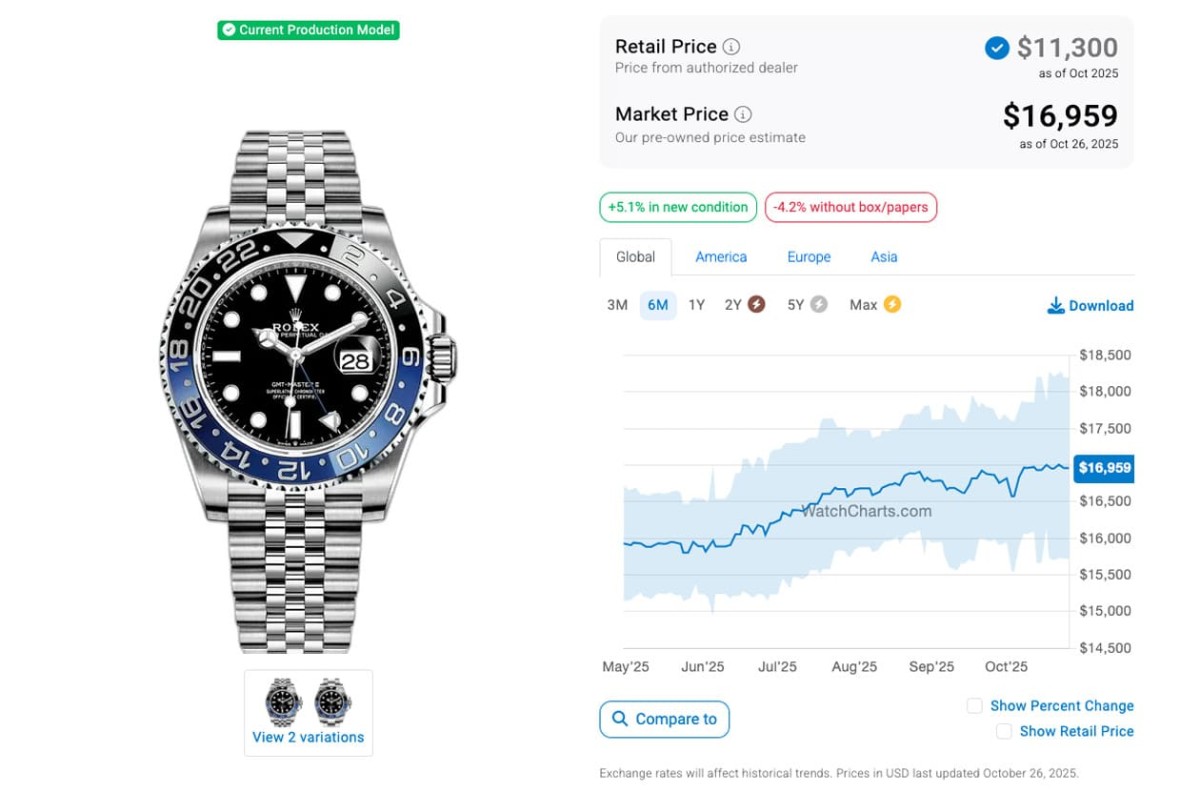Click the Market Price info icon
The image size is (1200, 793).
coord(743,115)
